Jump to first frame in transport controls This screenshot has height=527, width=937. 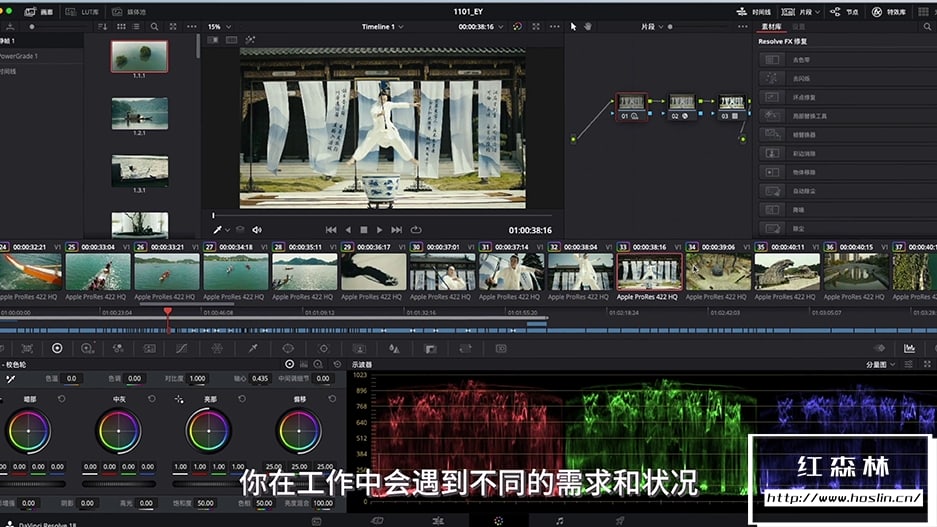pyautogui.click(x=331, y=230)
